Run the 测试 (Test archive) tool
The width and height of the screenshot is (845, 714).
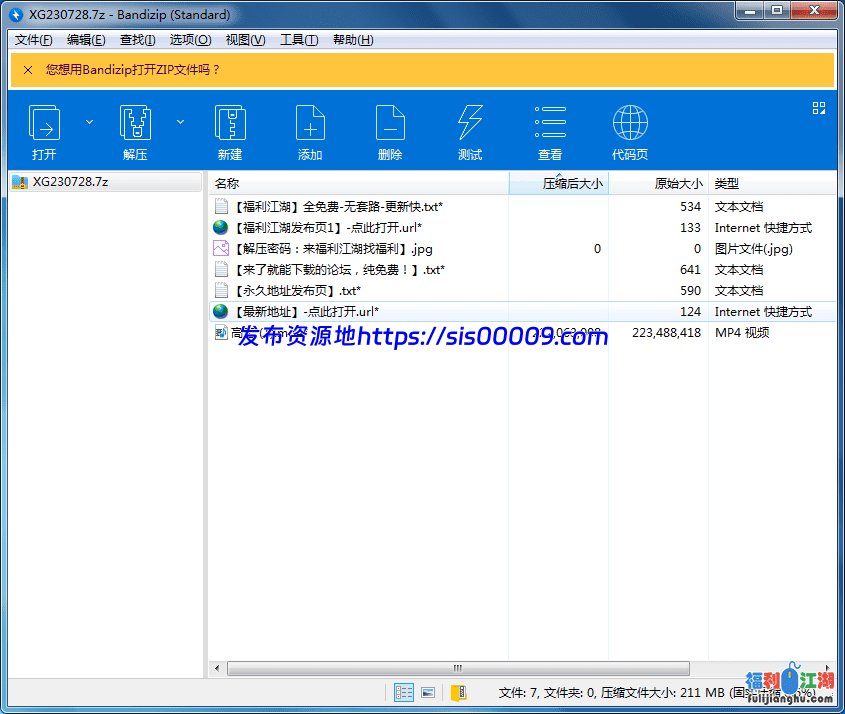pos(470,125)
